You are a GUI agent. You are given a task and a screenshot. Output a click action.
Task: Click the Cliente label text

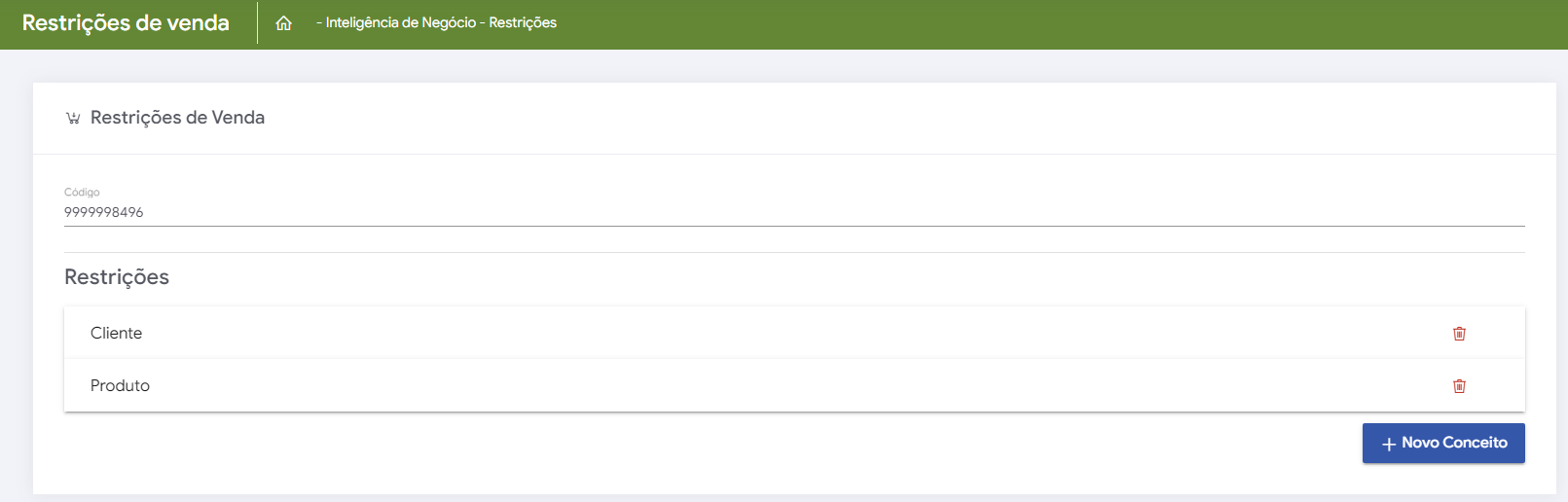tap(116, 333)
